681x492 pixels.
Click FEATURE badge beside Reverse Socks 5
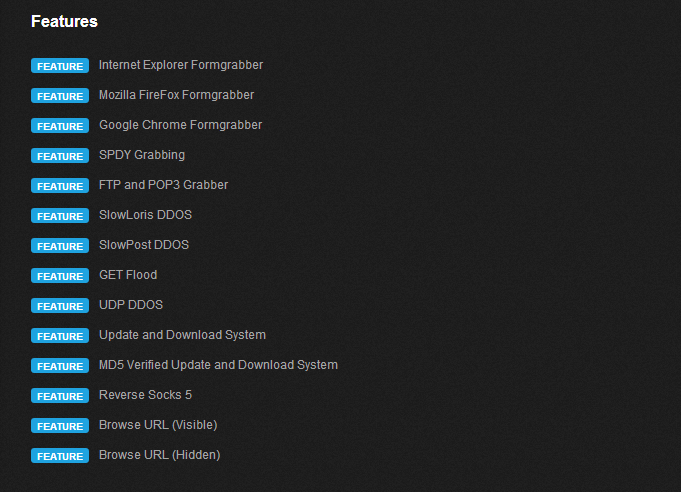click(60, 396)
